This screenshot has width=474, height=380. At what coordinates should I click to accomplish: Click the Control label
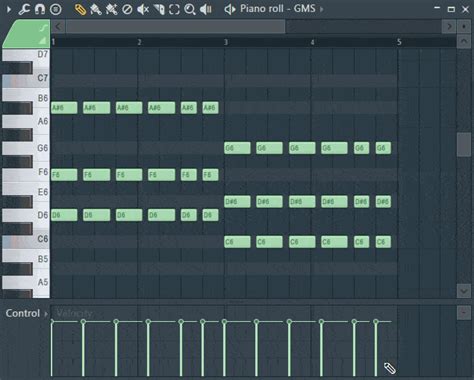tap(23, 313)
